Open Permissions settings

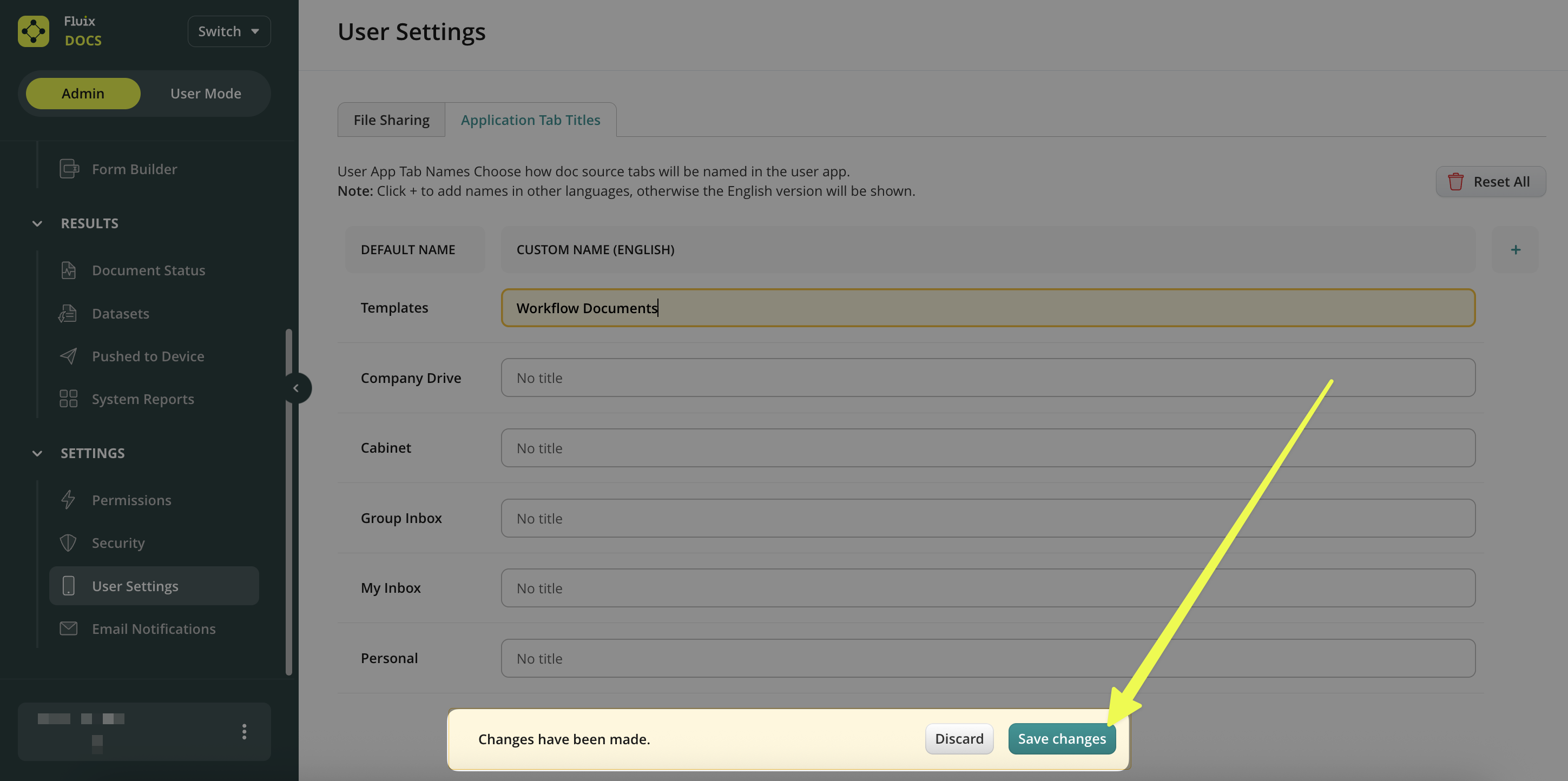[x=131, y=500]
